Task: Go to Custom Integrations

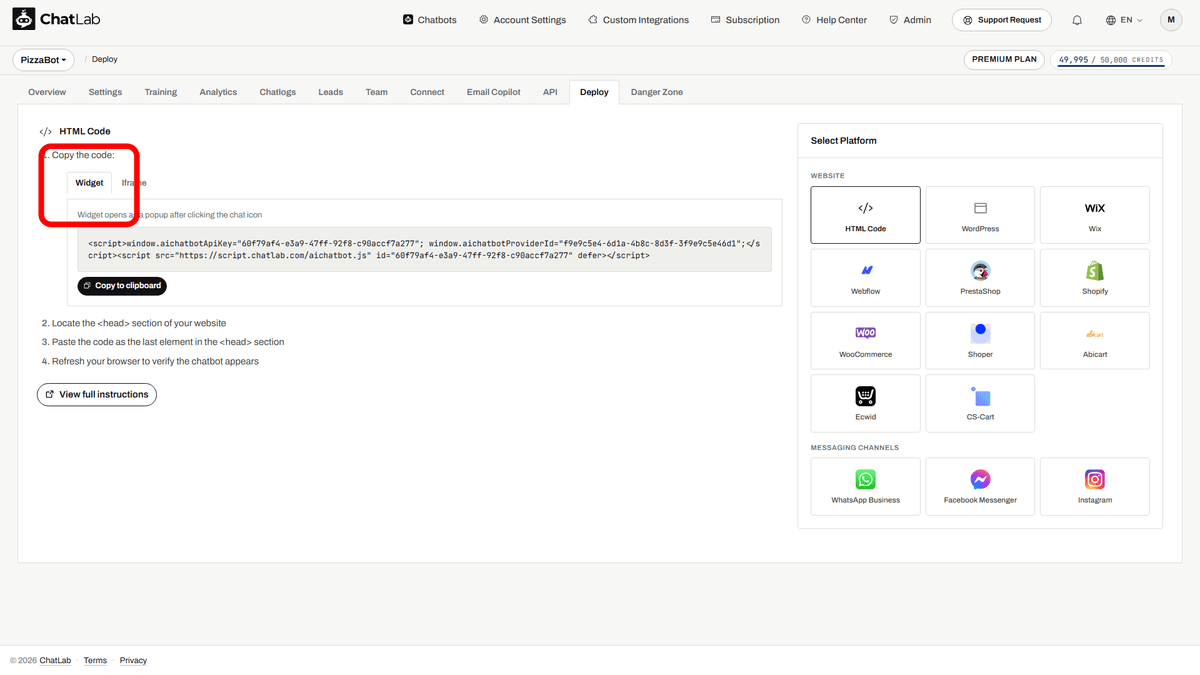Action: 639,20
